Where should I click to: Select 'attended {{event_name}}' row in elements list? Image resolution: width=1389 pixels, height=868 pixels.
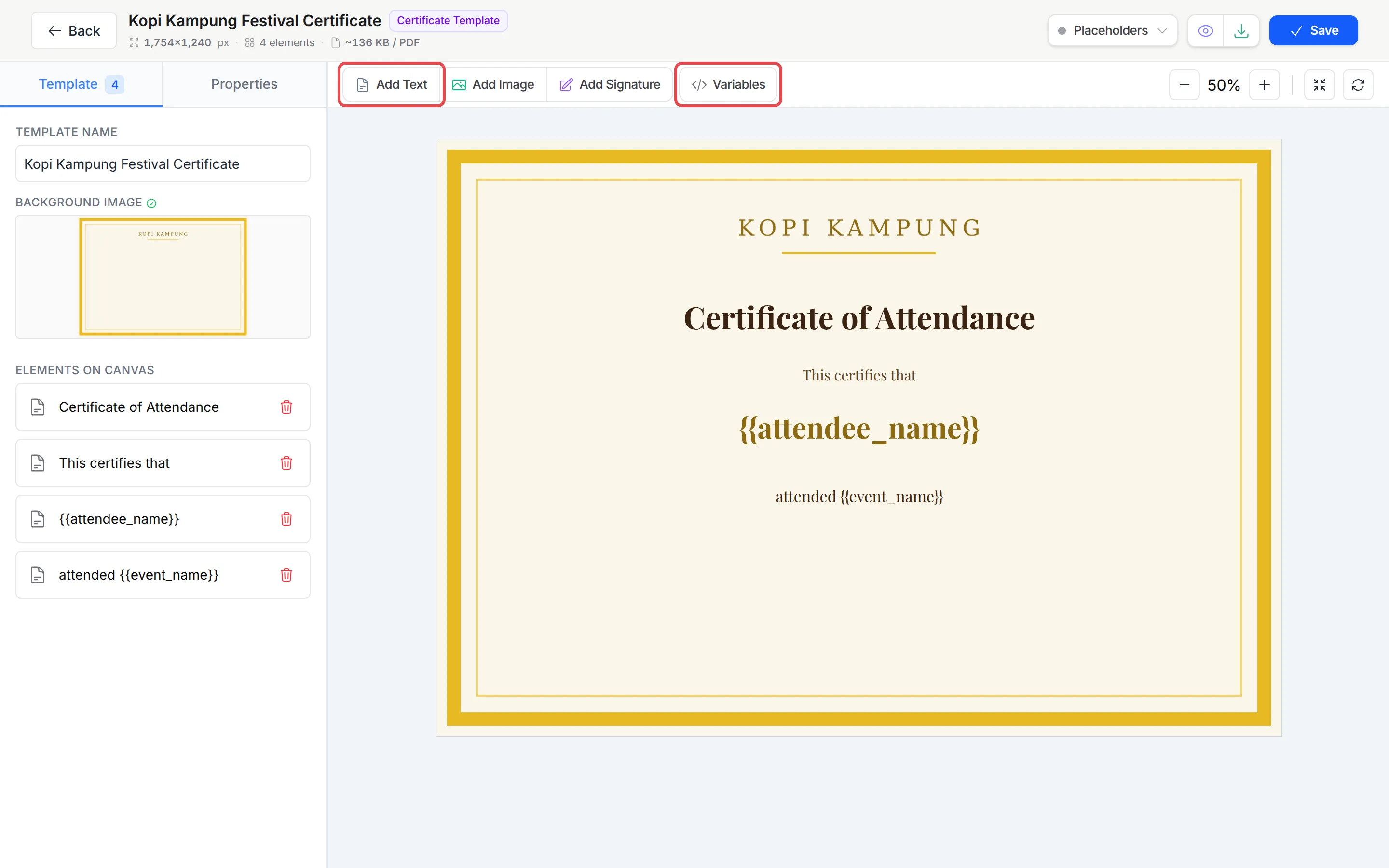[x=163, y=575]
